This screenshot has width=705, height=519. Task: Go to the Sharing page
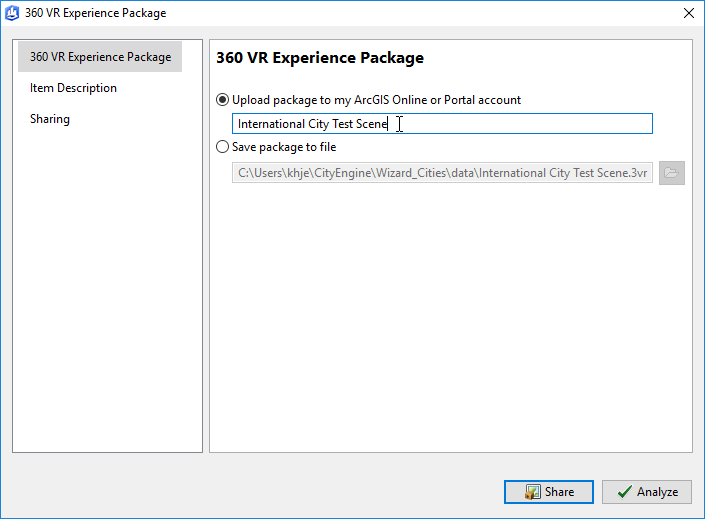tap(50, 119)
